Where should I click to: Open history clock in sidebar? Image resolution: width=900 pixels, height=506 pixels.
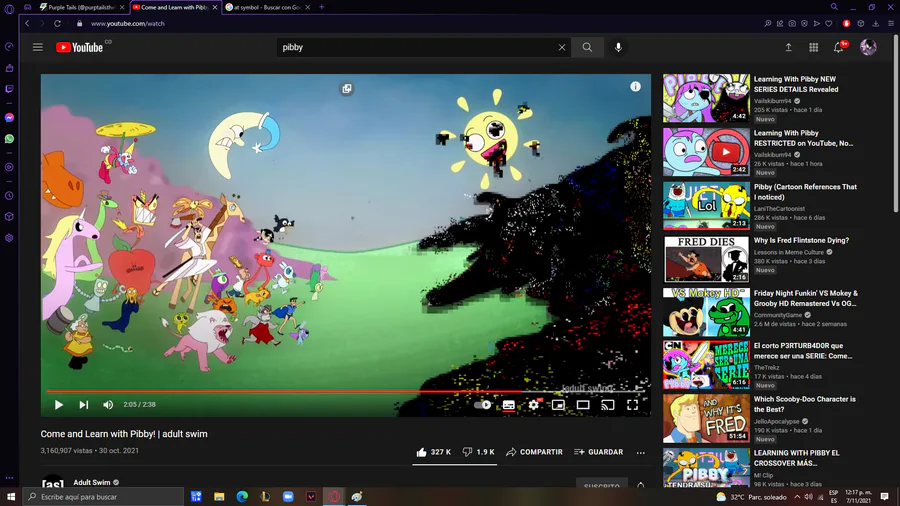pos(9,196)
